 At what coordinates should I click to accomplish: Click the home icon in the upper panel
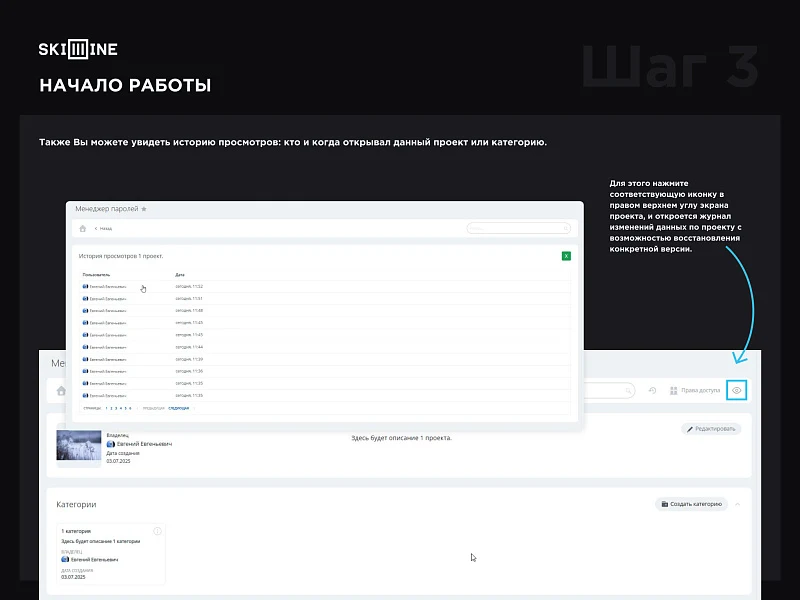(83, 229)
